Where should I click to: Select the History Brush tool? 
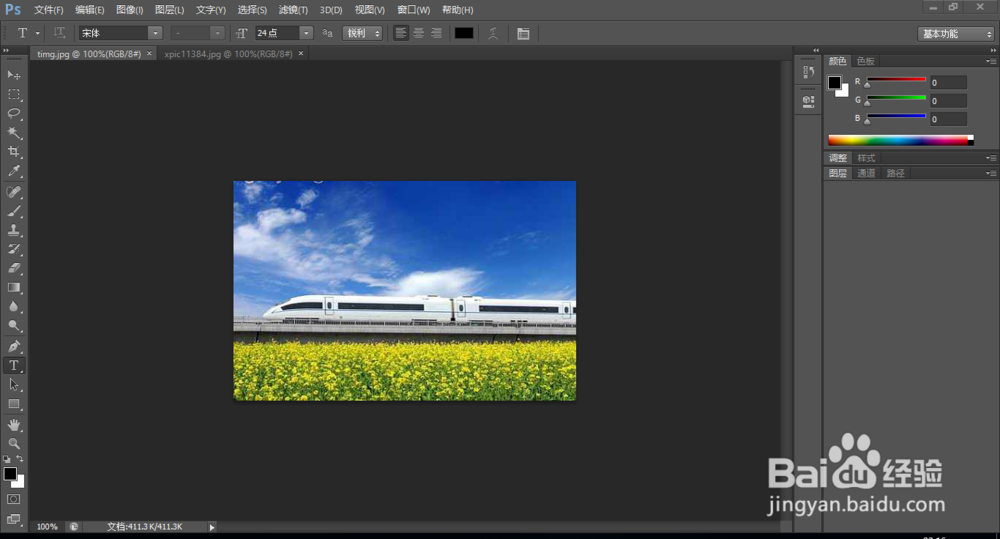coord(13,249)
